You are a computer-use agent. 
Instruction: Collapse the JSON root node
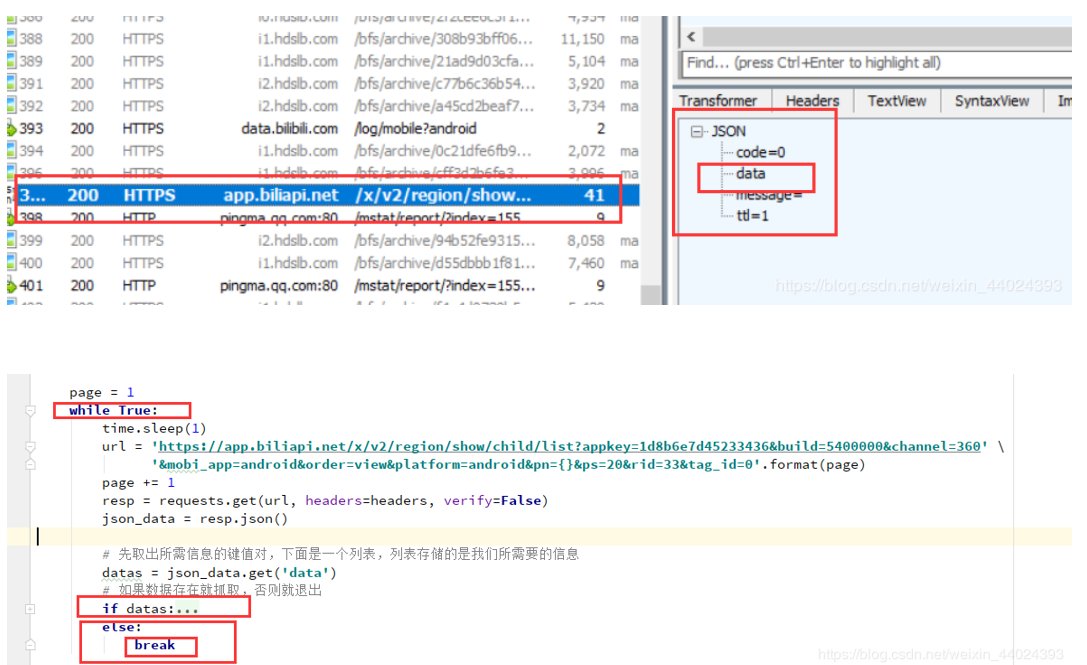(x=697, y=131)
